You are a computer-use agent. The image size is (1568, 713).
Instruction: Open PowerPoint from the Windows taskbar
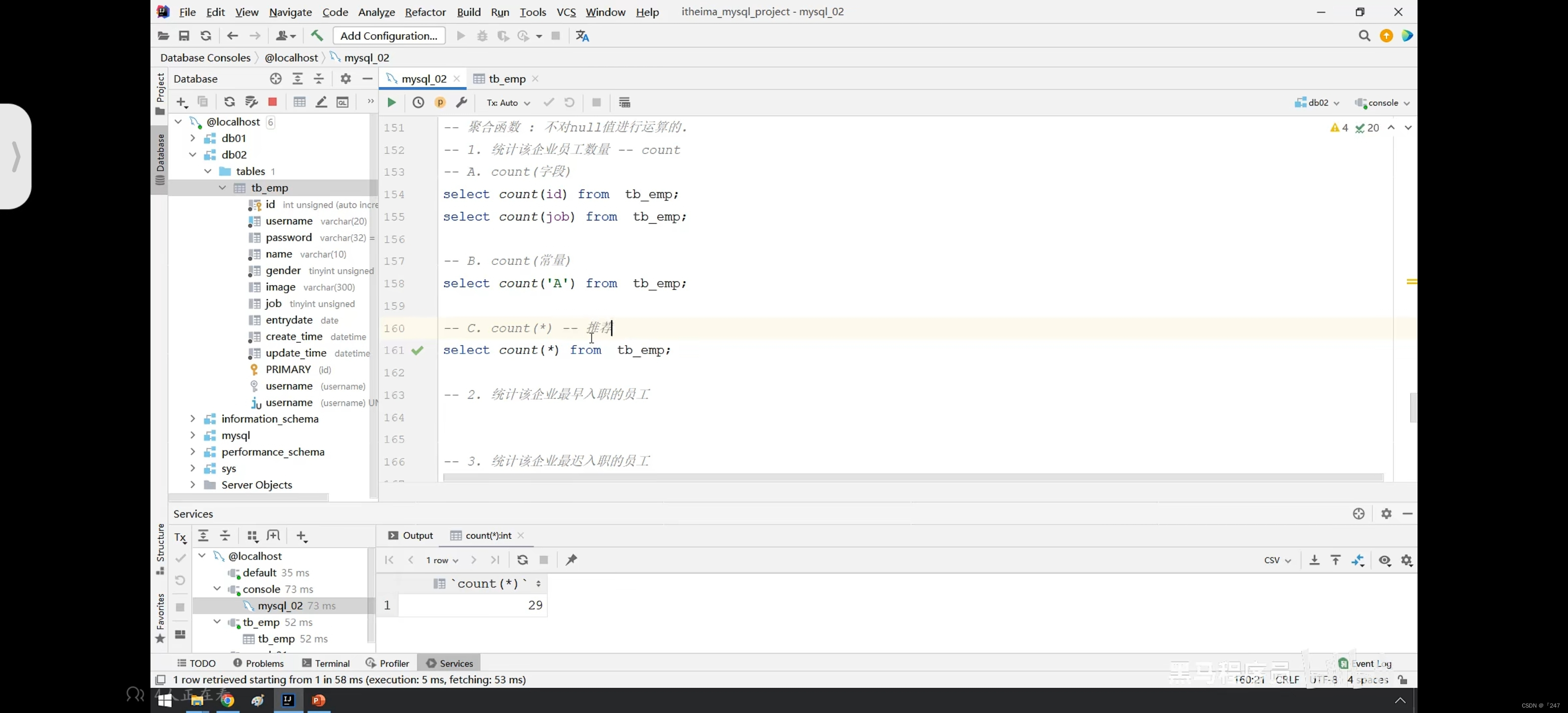tap(318, 700)
